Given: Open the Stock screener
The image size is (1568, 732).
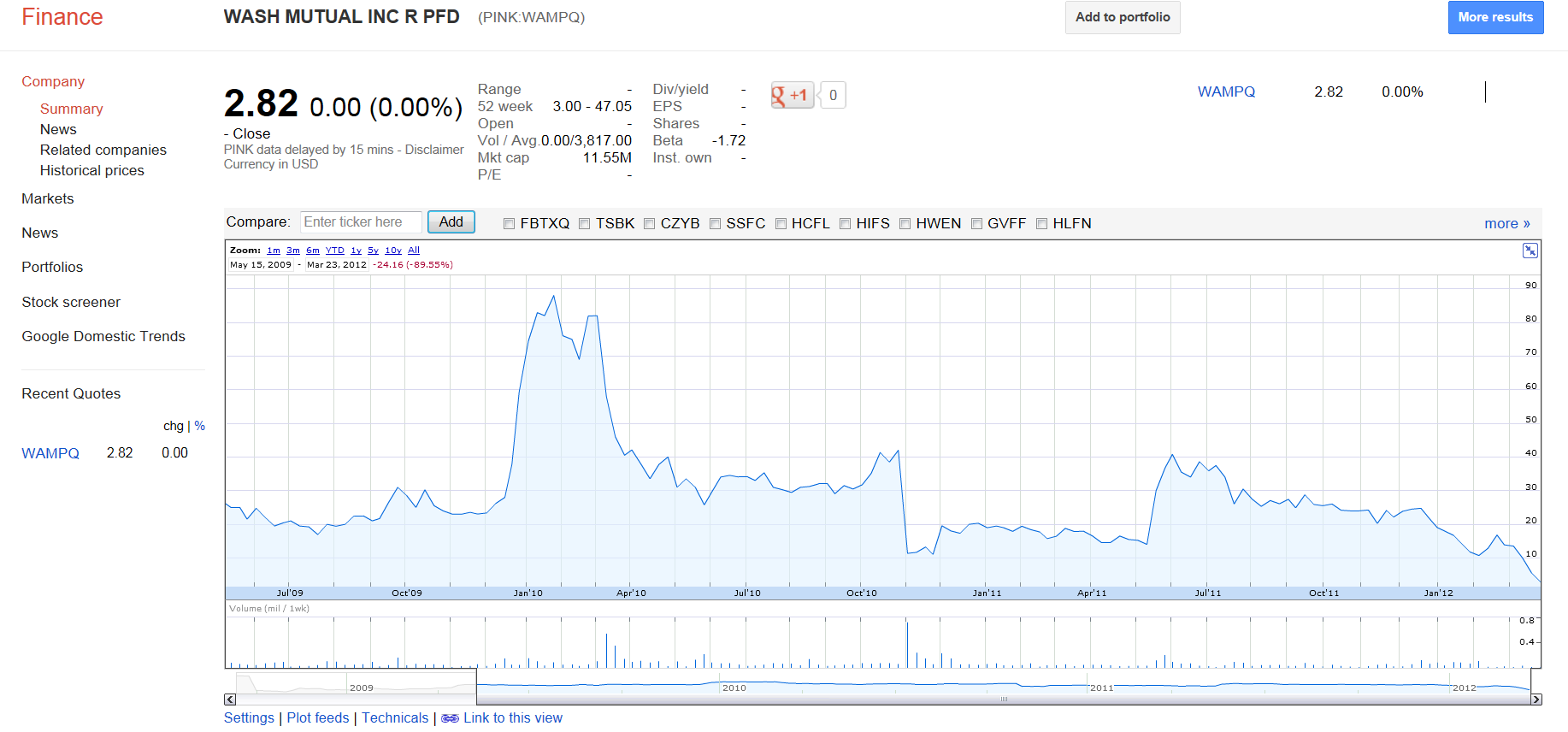Looking at the screenshot, I should [71, 303].
